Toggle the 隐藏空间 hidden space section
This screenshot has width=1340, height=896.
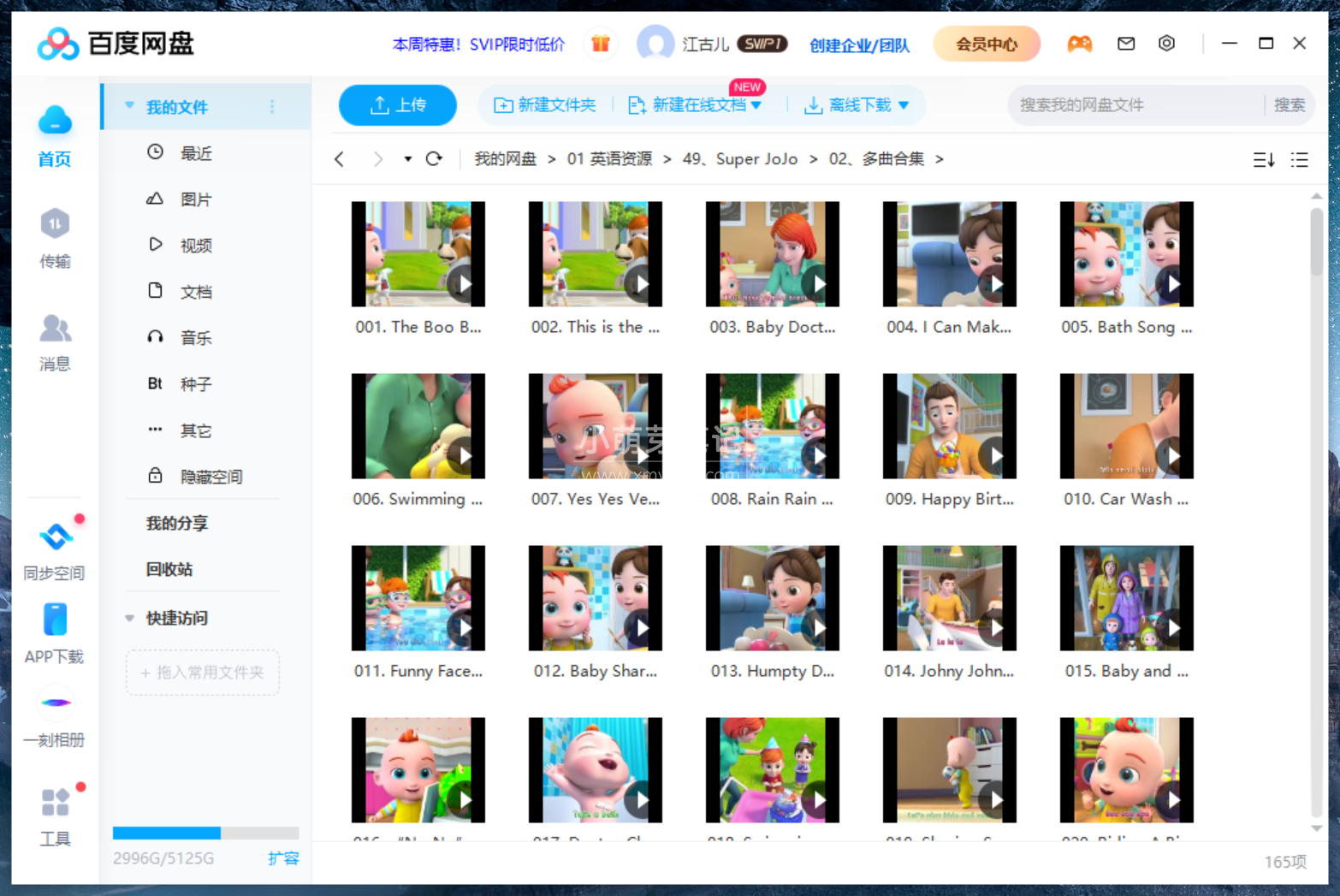coord(210,476)
